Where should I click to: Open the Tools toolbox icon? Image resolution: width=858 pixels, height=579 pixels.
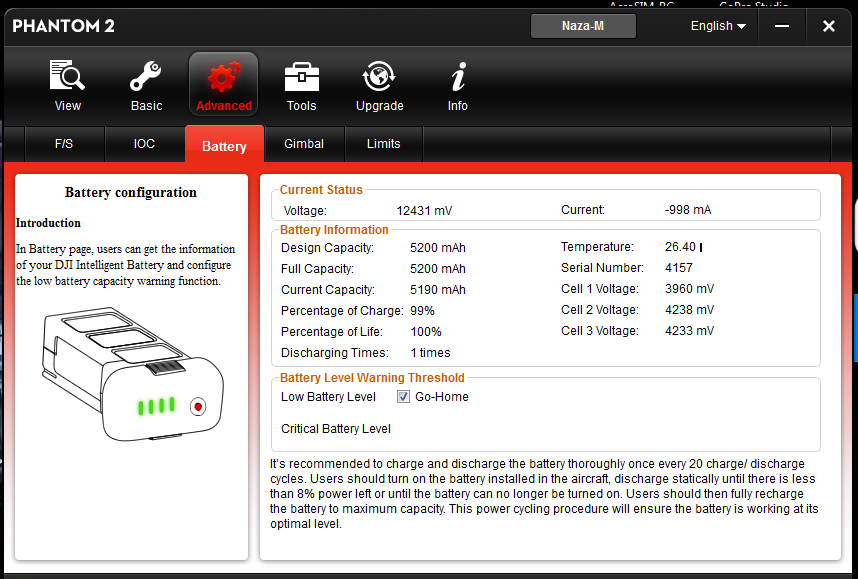(302, 76)
